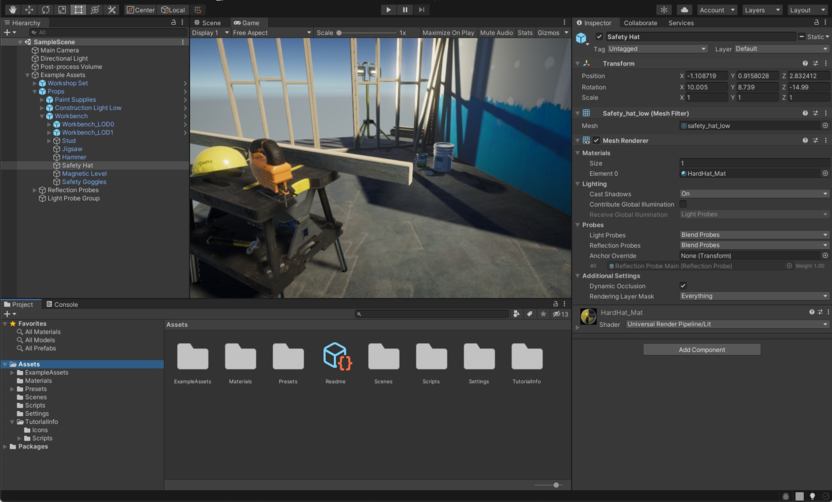Screen dimensions: 832x502
Task: Switch to the Scene tab
Action: (x=209, y=22)
